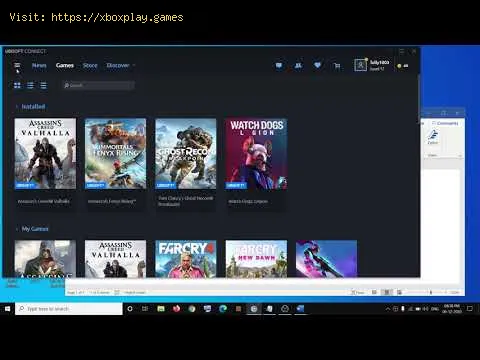Open the user profile avatar

[x=360, y=65]
